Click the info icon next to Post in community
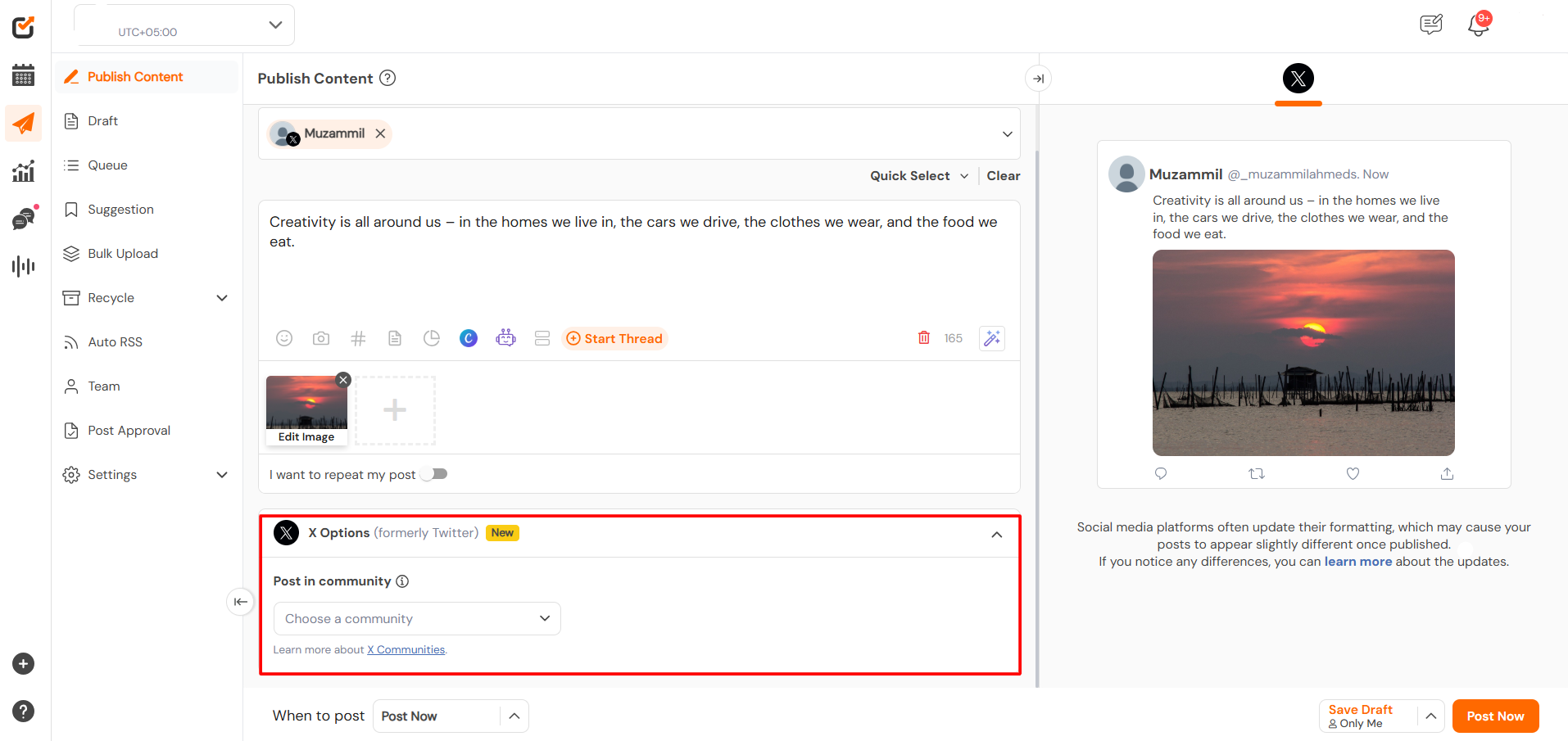Image resolution: width=1568 pixels, height=741 pixels. [x=402, y=581]
